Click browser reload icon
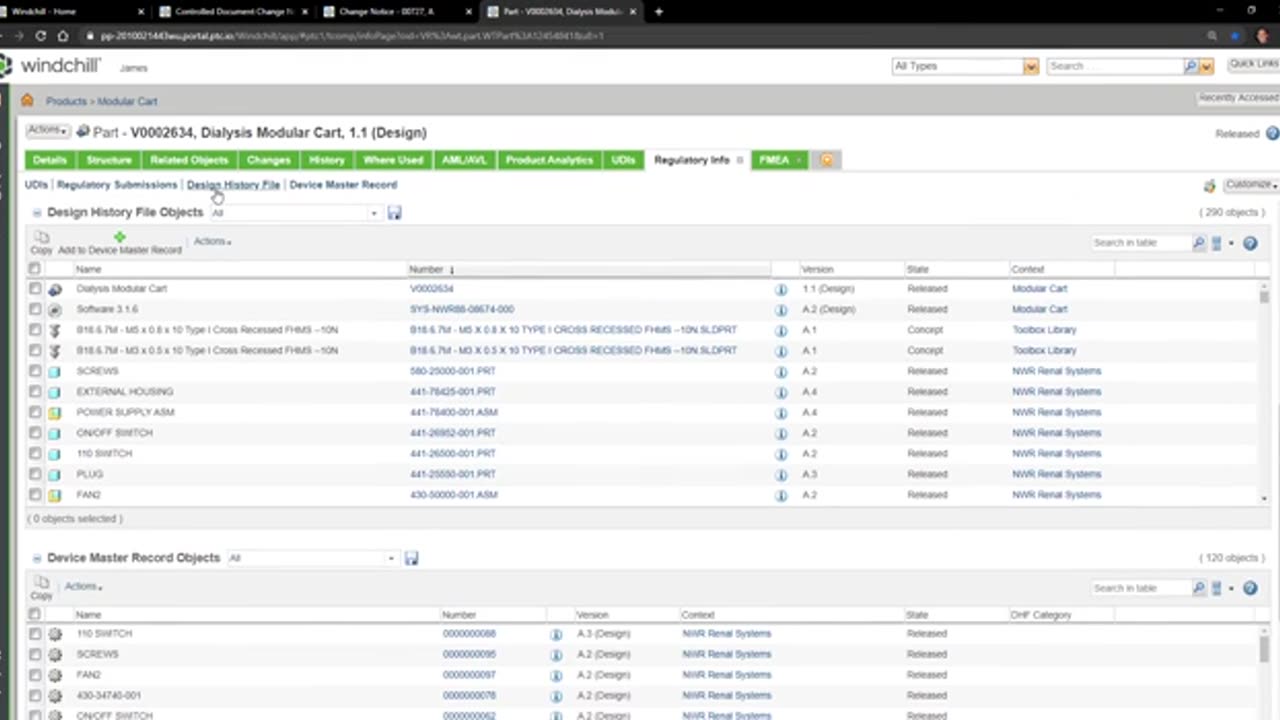 pos(40,35)
